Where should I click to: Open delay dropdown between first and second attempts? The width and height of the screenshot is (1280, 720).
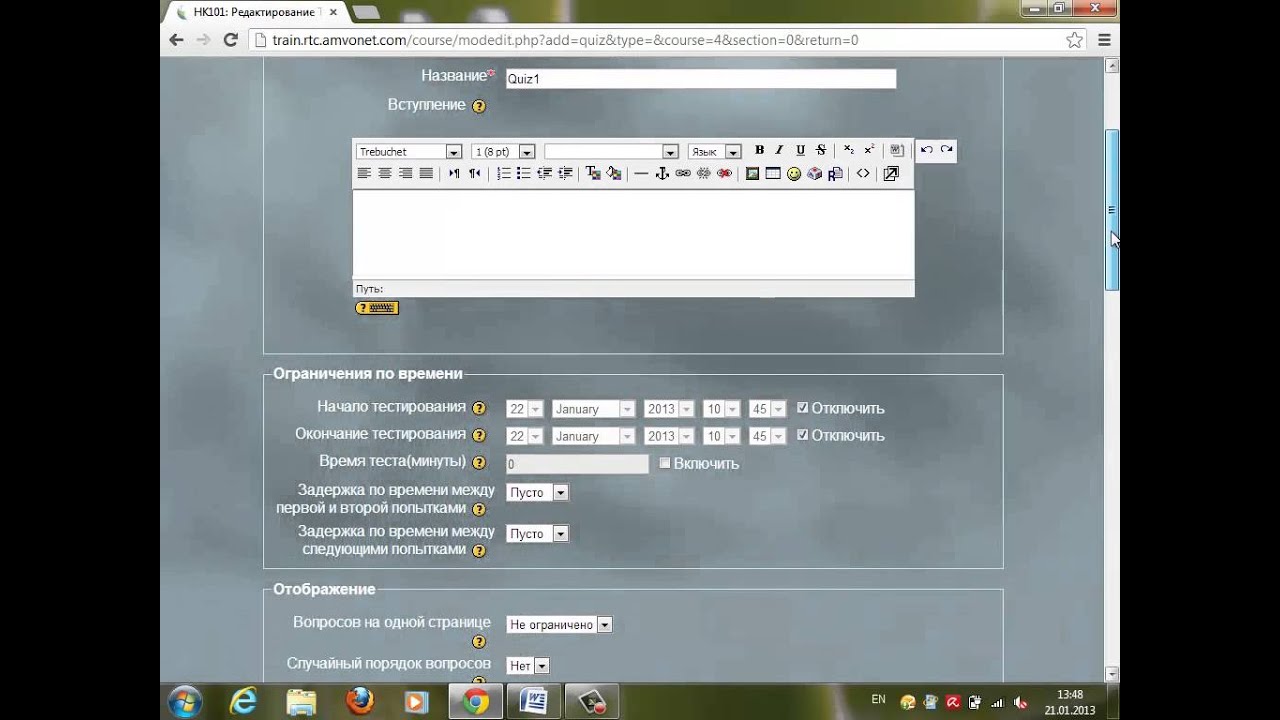coord(537,493)
